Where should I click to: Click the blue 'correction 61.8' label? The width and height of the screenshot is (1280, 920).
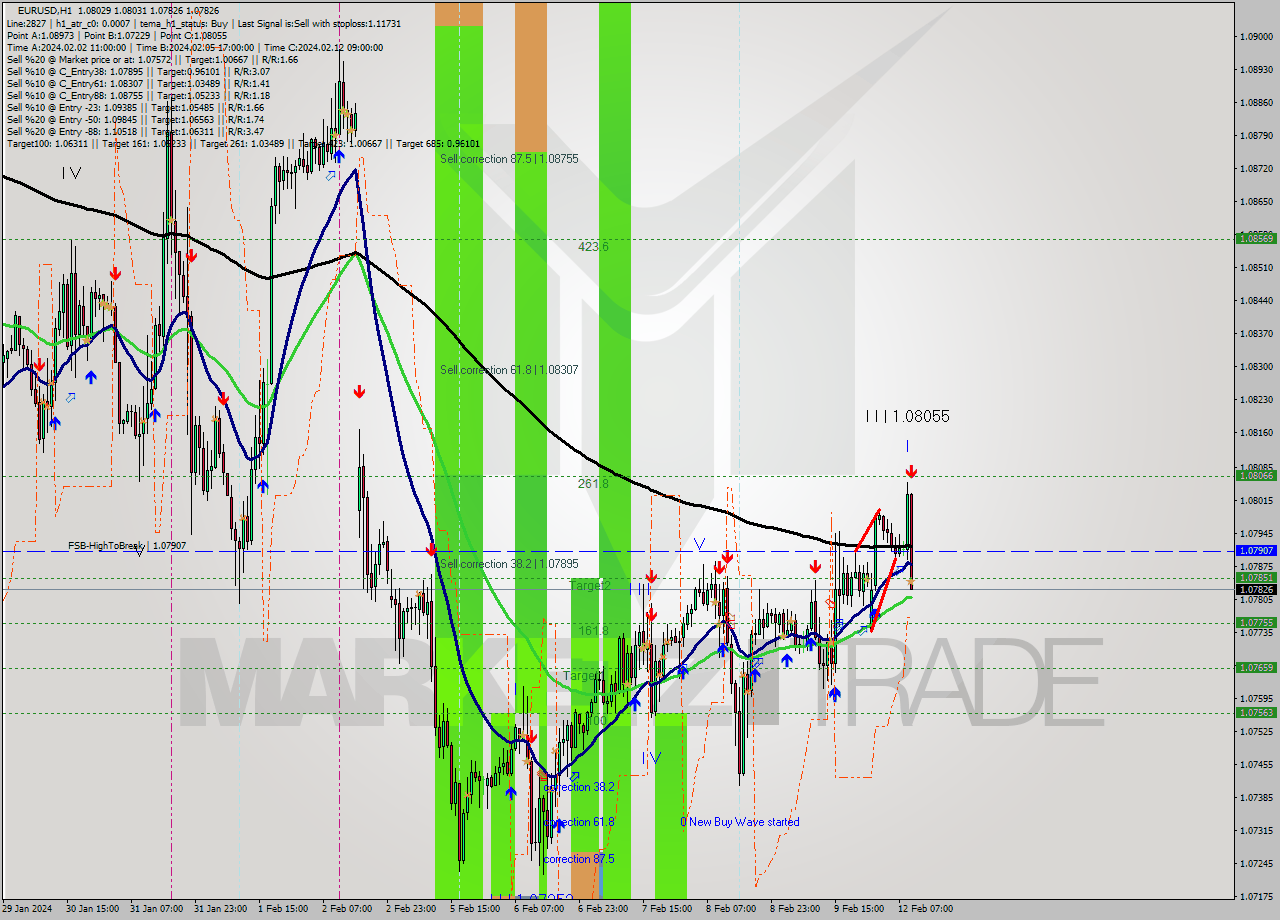(579, 822)
